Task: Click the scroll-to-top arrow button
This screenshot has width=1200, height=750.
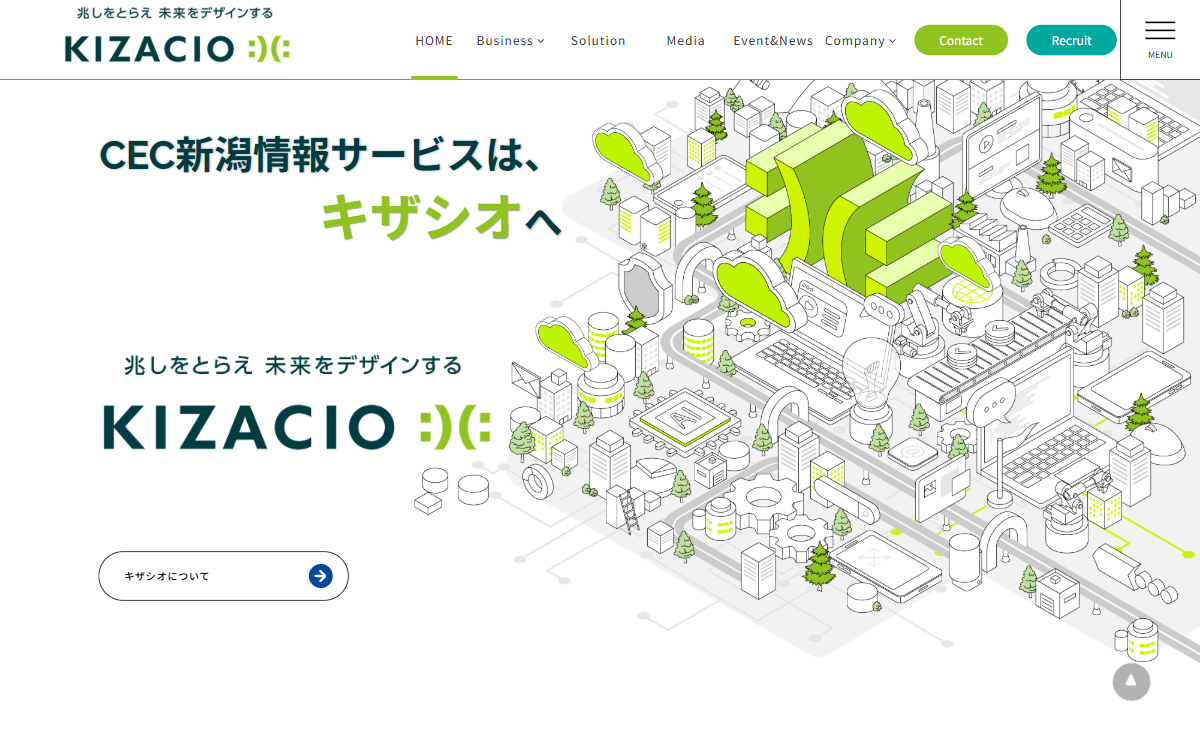Action: [1131, 681]
